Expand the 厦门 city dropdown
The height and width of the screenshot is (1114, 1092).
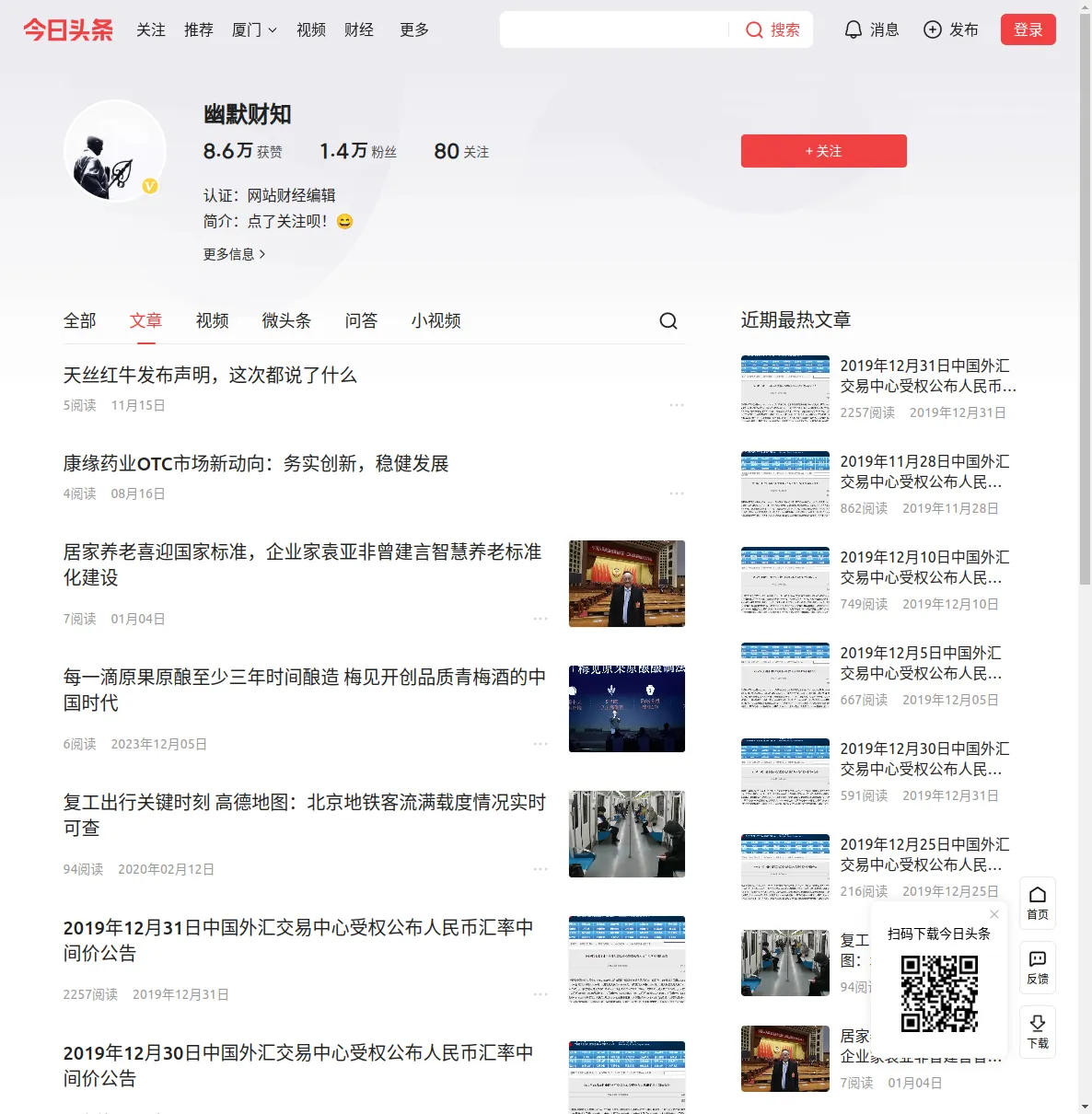pos(254,30)
